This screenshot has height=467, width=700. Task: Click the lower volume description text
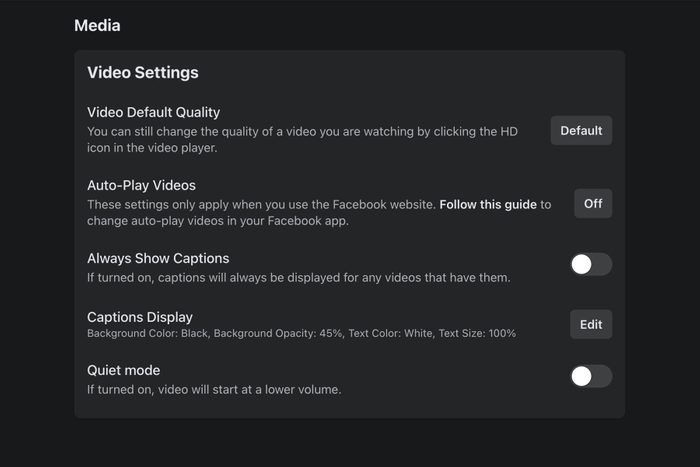tap(214, 389)
